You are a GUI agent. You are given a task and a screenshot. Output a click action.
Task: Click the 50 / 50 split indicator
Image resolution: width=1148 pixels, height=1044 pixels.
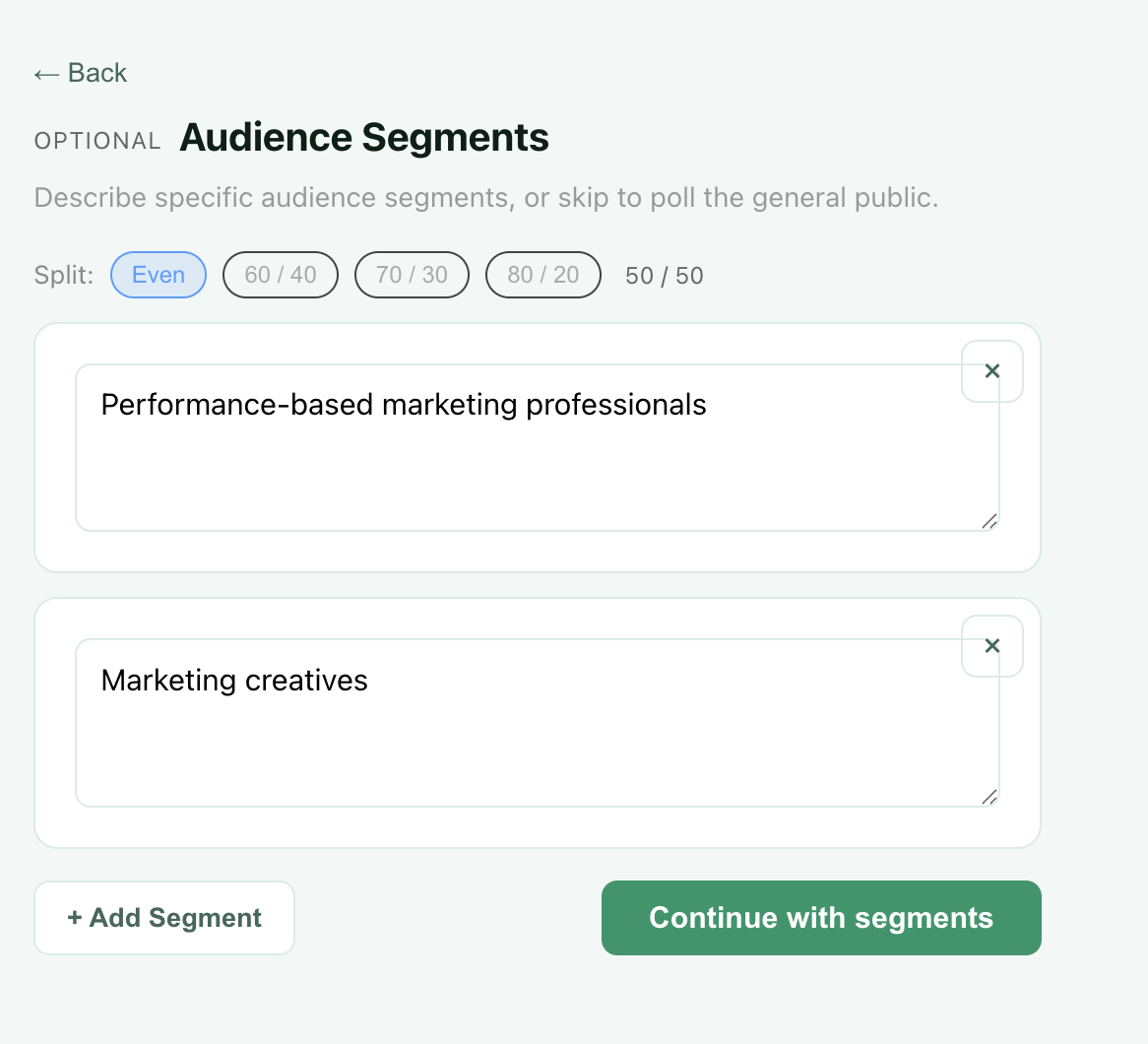click(x=665, y=276)
